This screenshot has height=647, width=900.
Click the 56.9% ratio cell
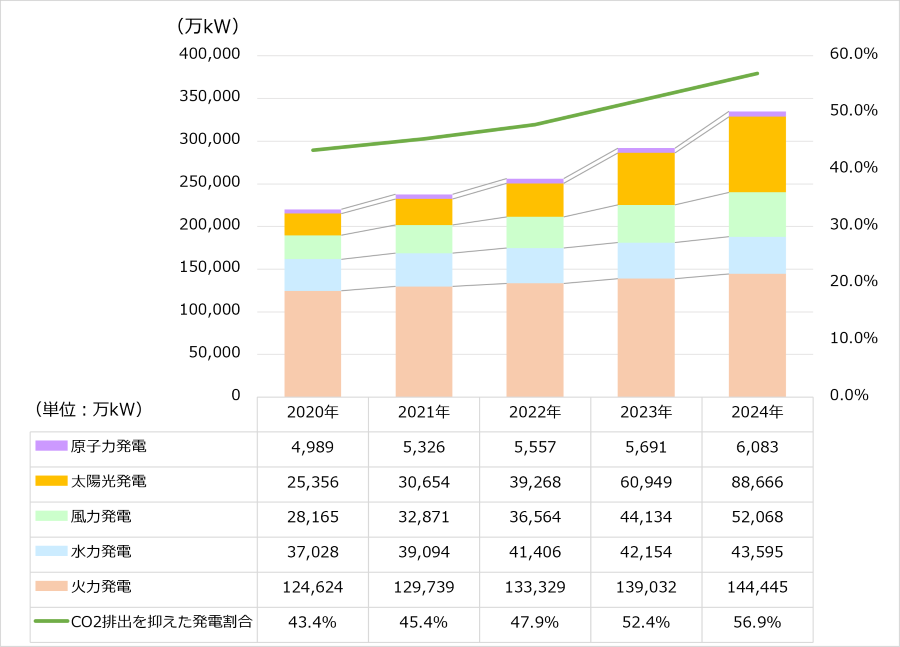click(x=757, y=622)
